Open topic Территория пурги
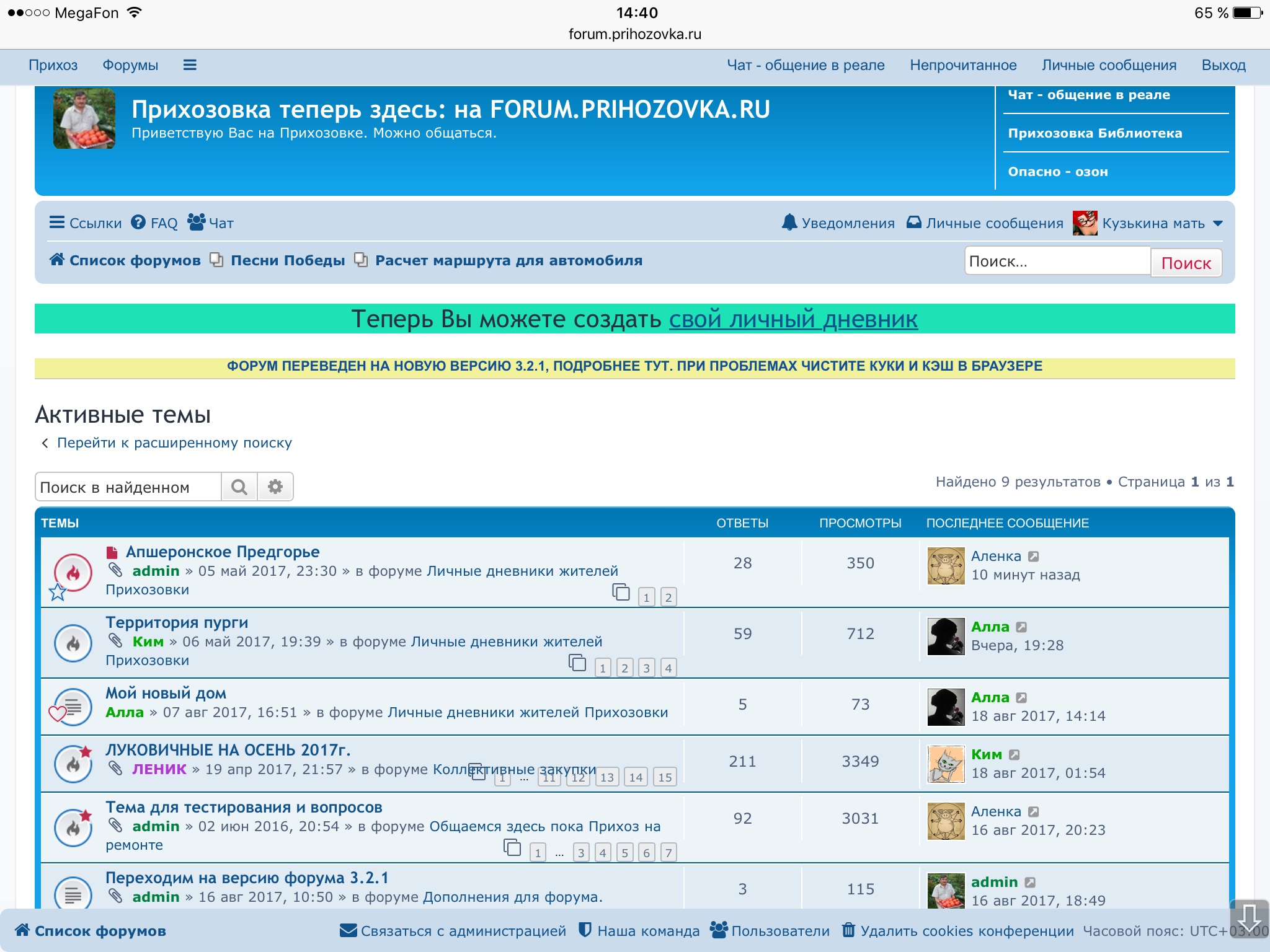The width and height of the screenshot is (1270, 952). [x=177, y=622]
